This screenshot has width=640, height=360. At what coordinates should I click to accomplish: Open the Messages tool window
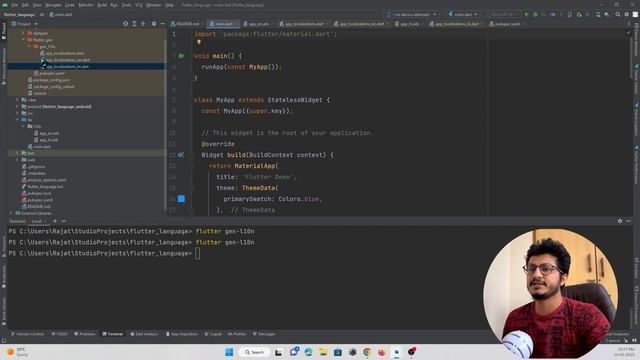click(264, 334)
